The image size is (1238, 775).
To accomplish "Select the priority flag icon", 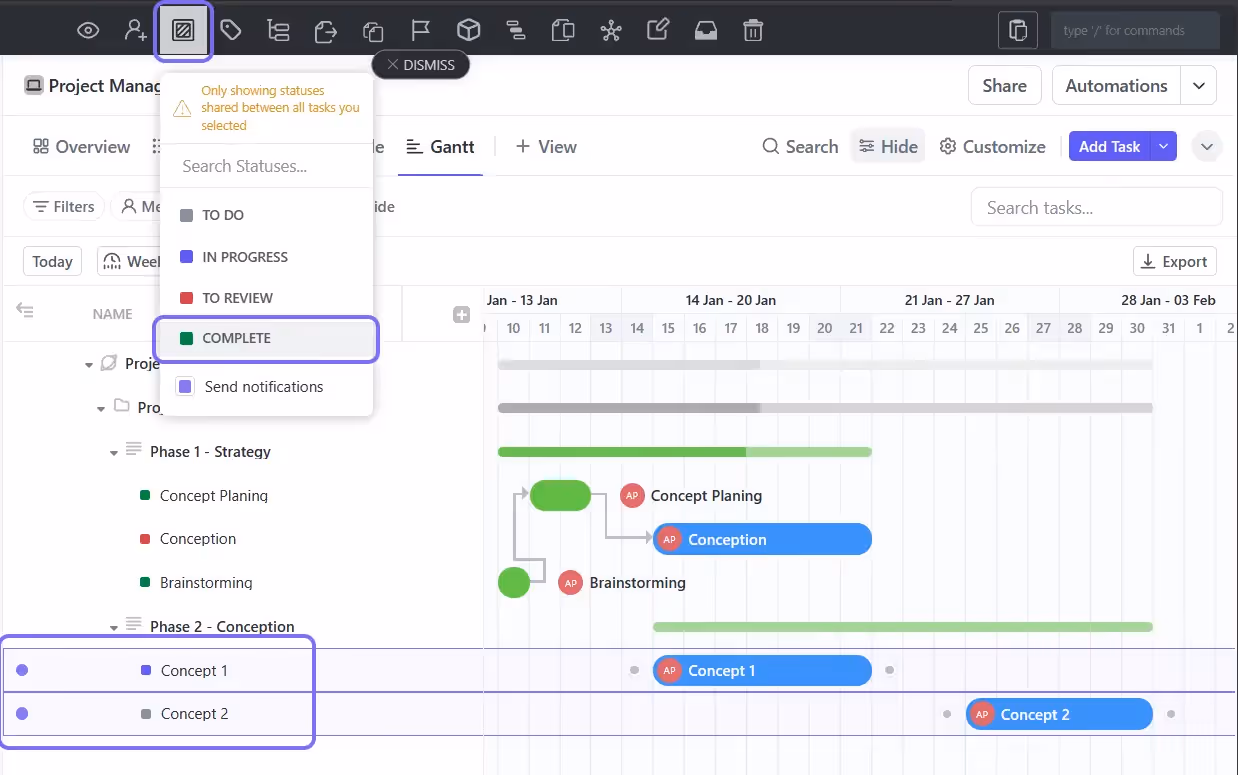I will [420, 30].
